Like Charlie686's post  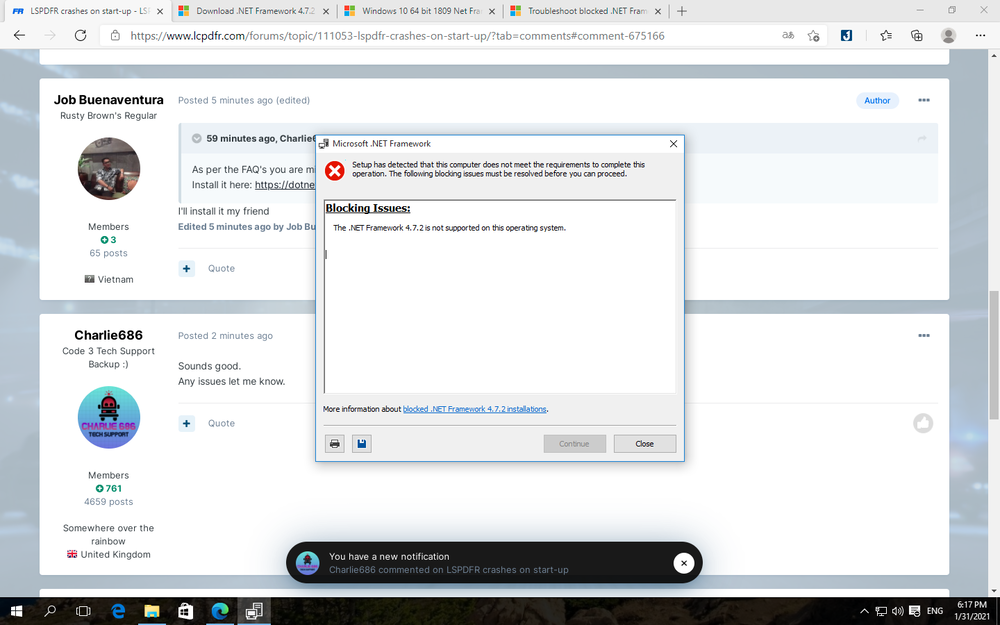tap(923, 423)
